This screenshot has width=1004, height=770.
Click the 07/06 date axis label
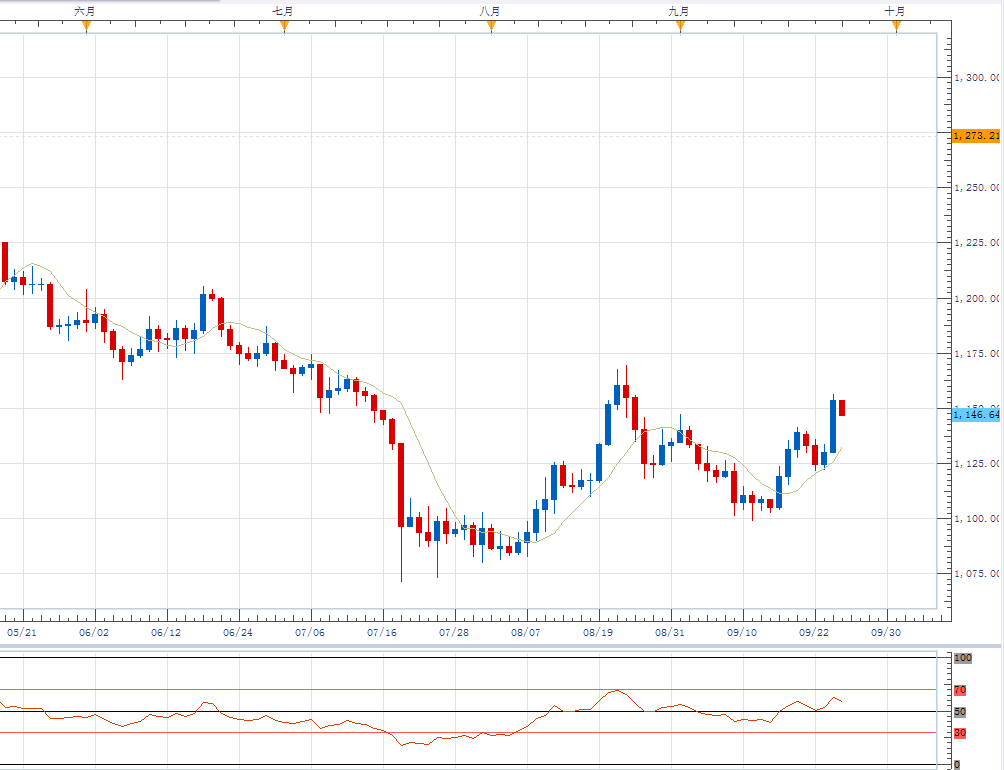click(310, 632)
